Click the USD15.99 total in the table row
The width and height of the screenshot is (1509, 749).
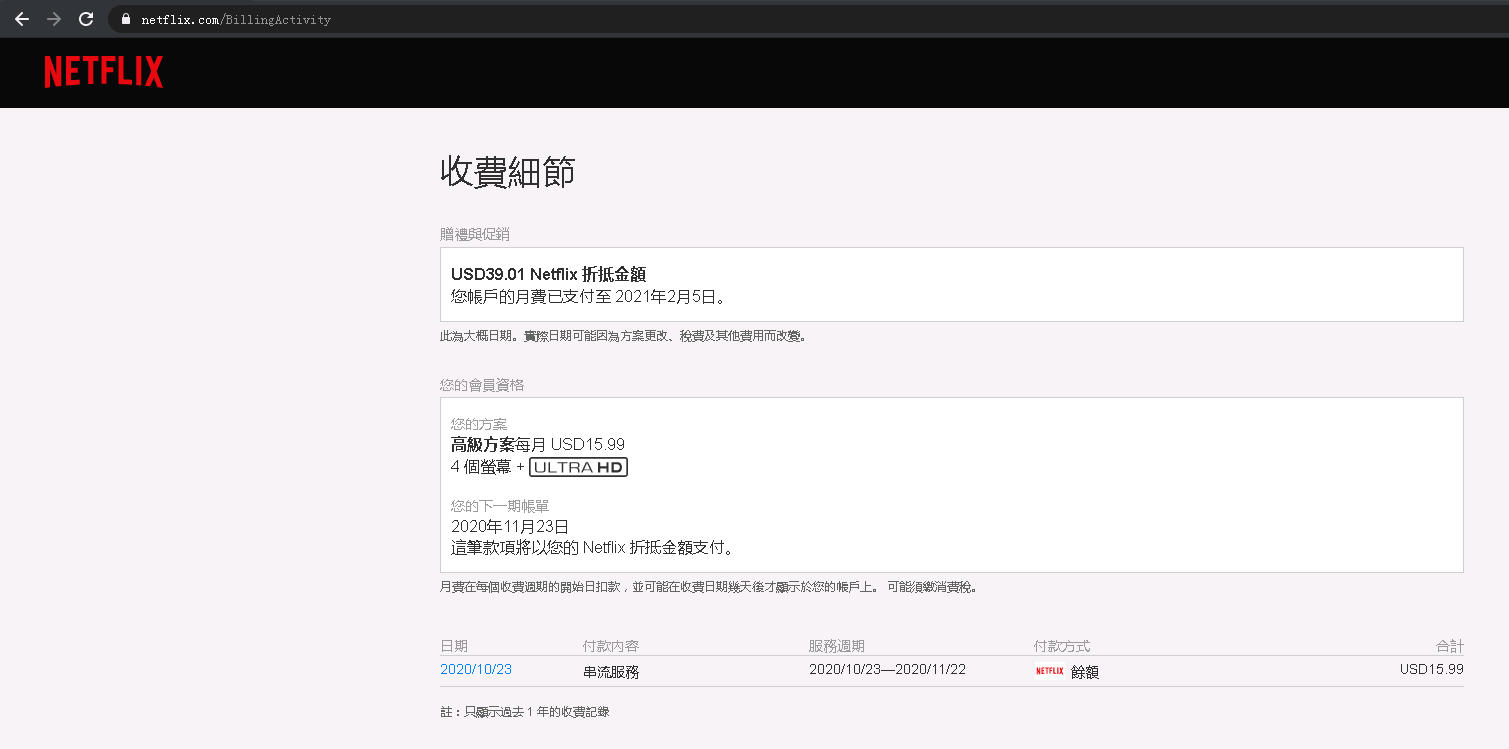(1432, 669)
